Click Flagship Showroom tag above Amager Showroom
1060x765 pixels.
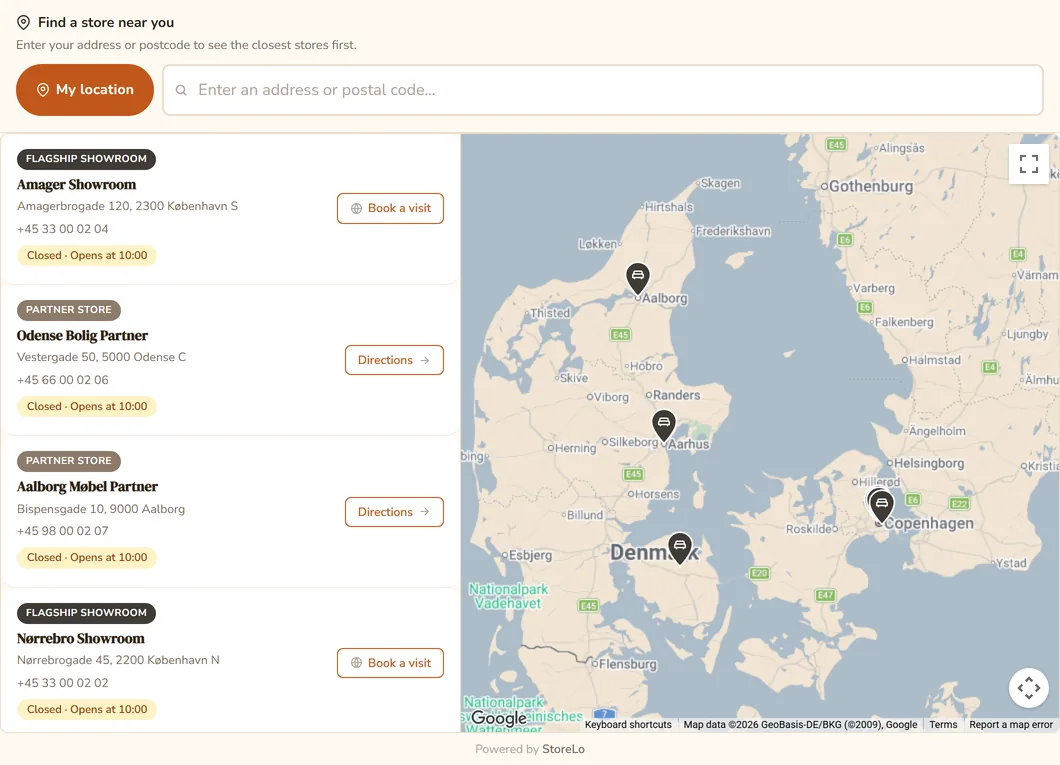[x=87, y=159]
